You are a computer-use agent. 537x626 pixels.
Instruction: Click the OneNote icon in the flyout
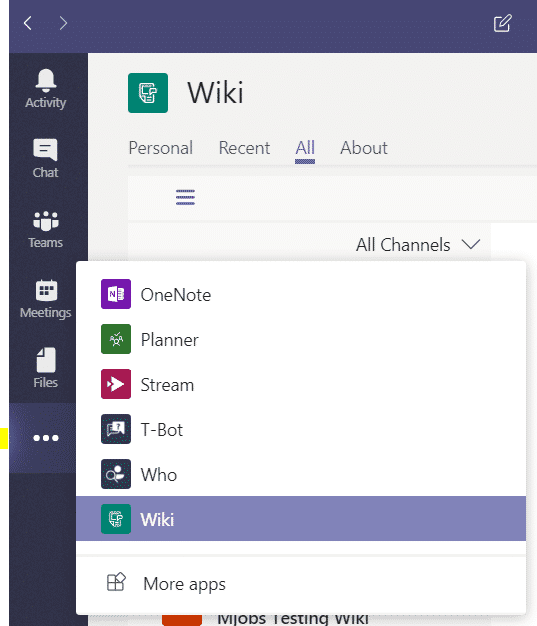[x=116, y=294]
